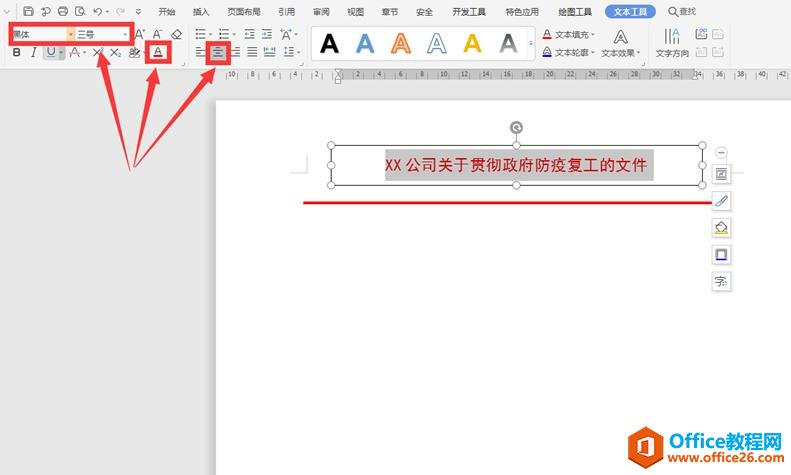The height and width of the screenshot is (475, 791).
Task: Open the underline style dropdown arrow
Action: [x=61, y=52]
